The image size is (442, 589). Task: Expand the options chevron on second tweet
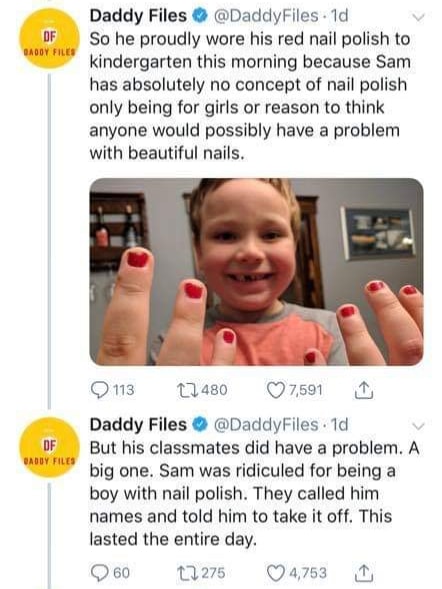418,426
